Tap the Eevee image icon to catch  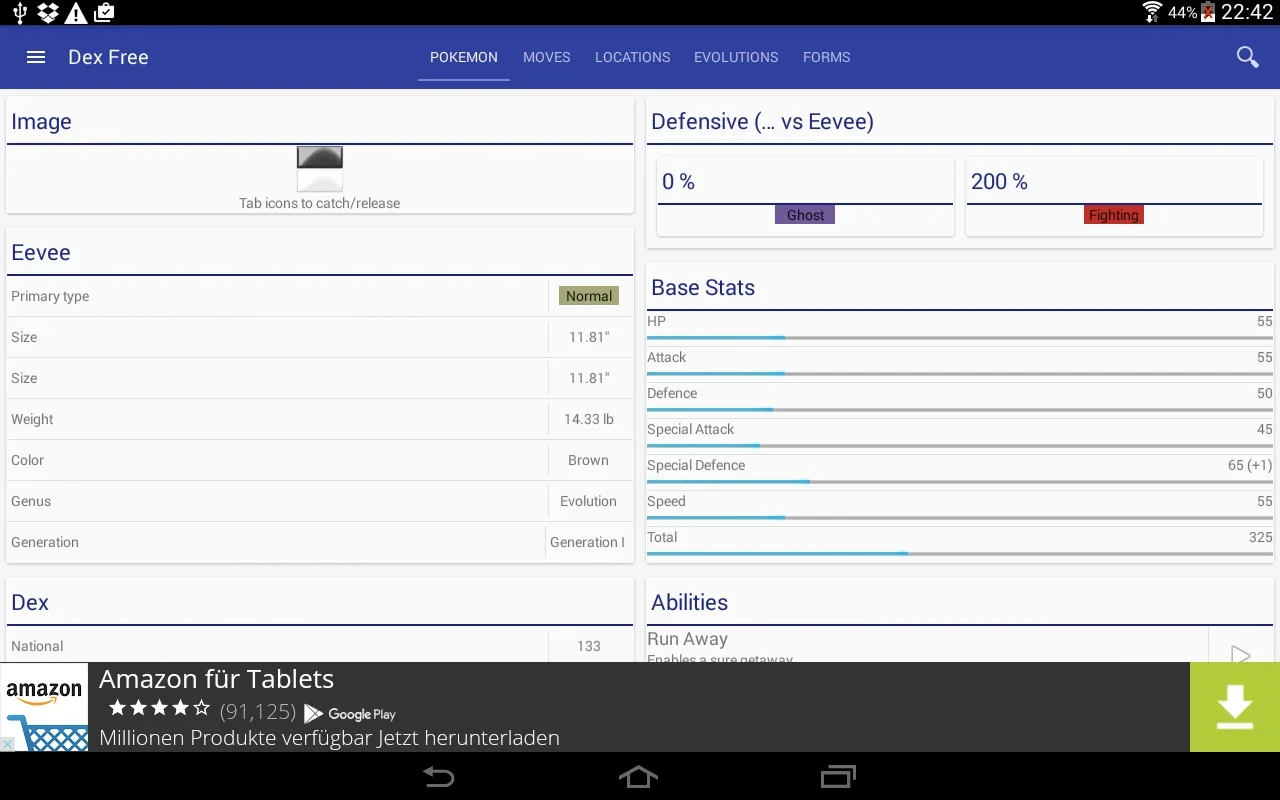[320, 168]
